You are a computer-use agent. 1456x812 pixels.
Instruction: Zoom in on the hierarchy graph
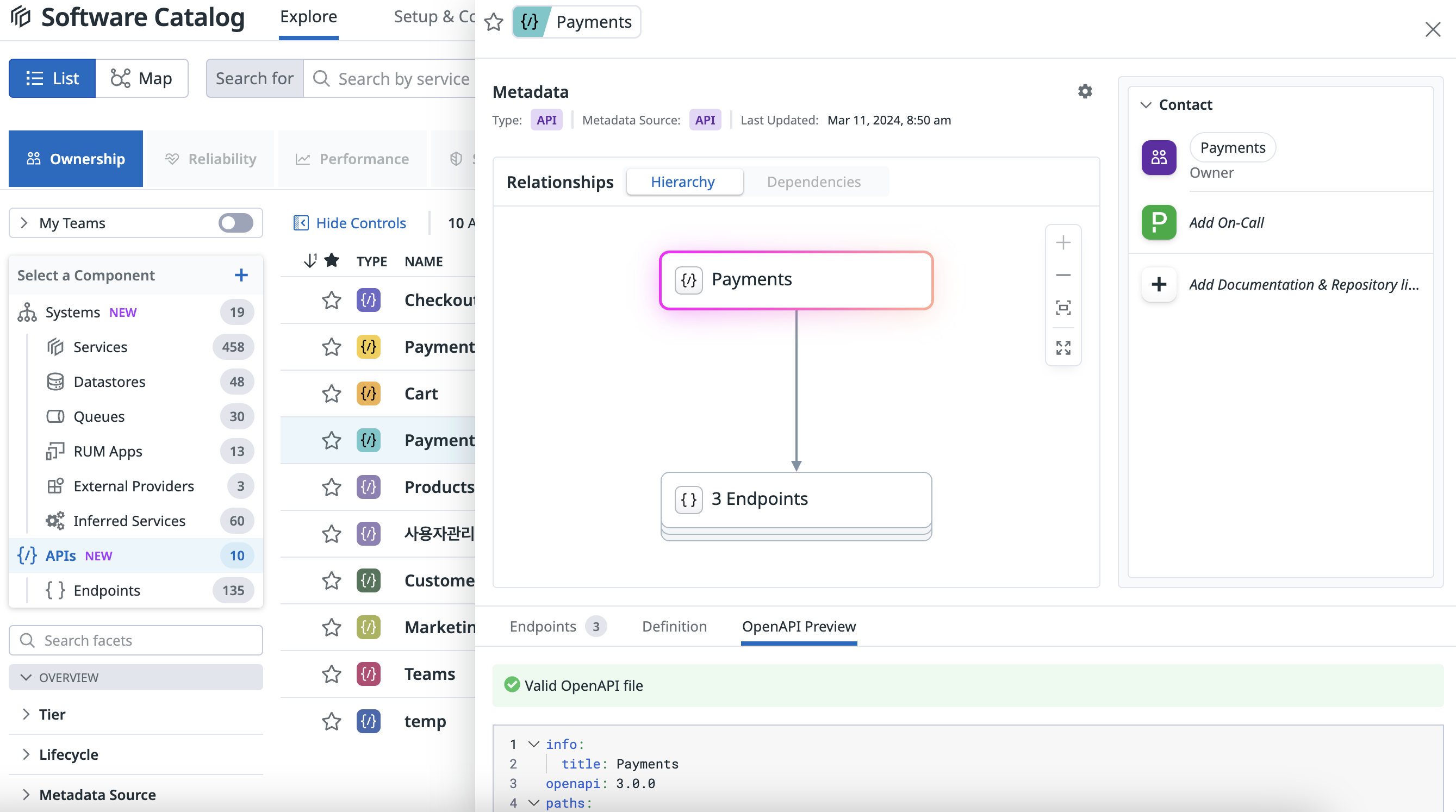click(x=1063, y=243)
